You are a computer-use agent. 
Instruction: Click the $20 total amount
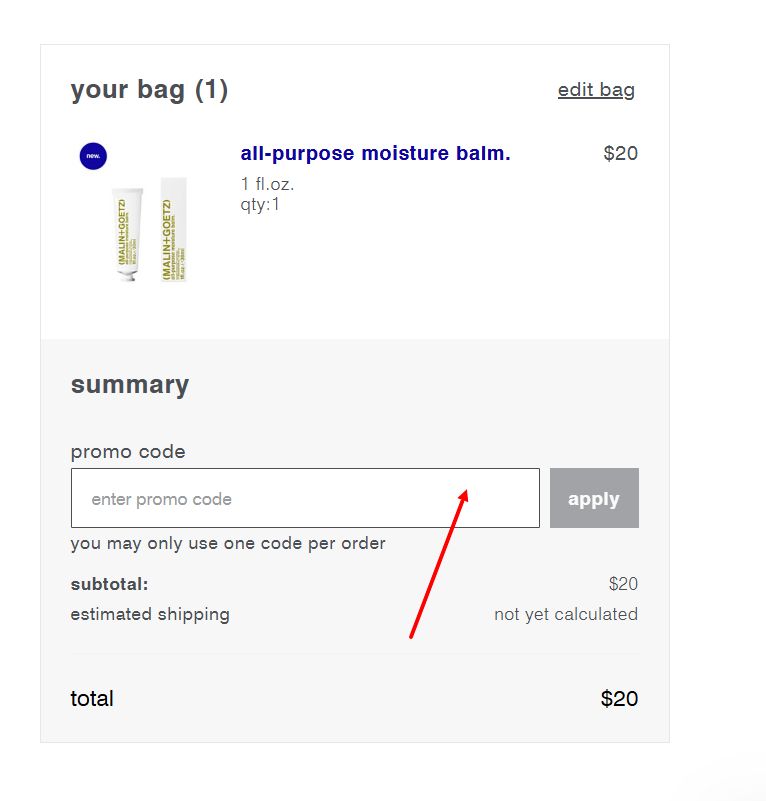[619, 698]
